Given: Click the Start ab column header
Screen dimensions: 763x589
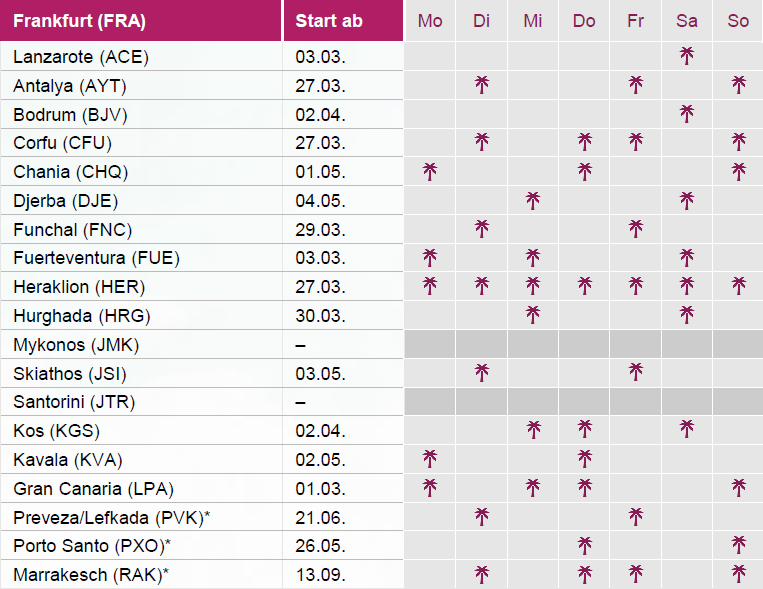Looking at the screenshot, I should point(329,21).
